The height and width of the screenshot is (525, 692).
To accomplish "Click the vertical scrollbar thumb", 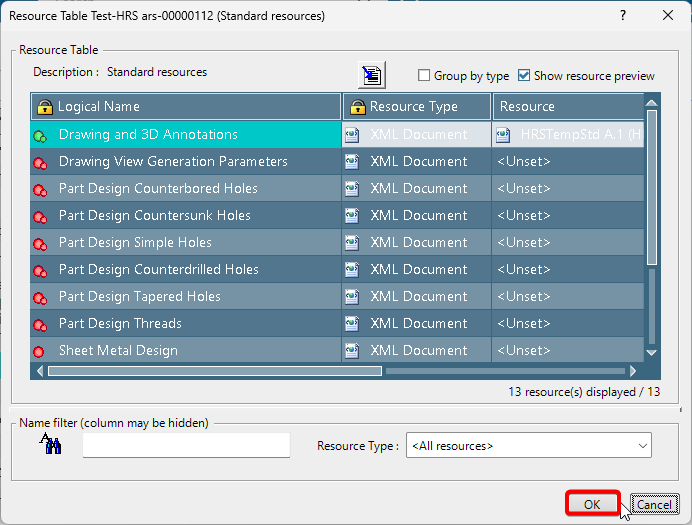I will coord(652,188).
